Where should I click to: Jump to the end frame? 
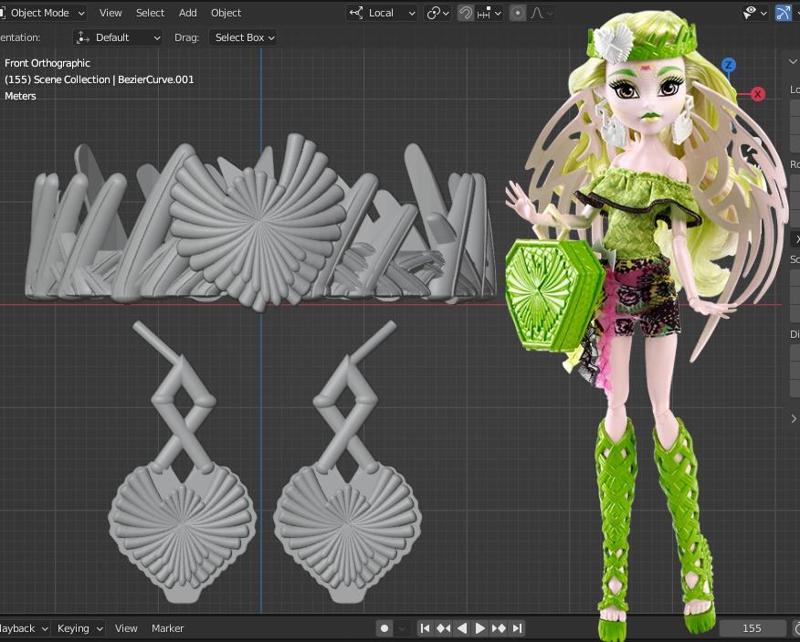517,628
